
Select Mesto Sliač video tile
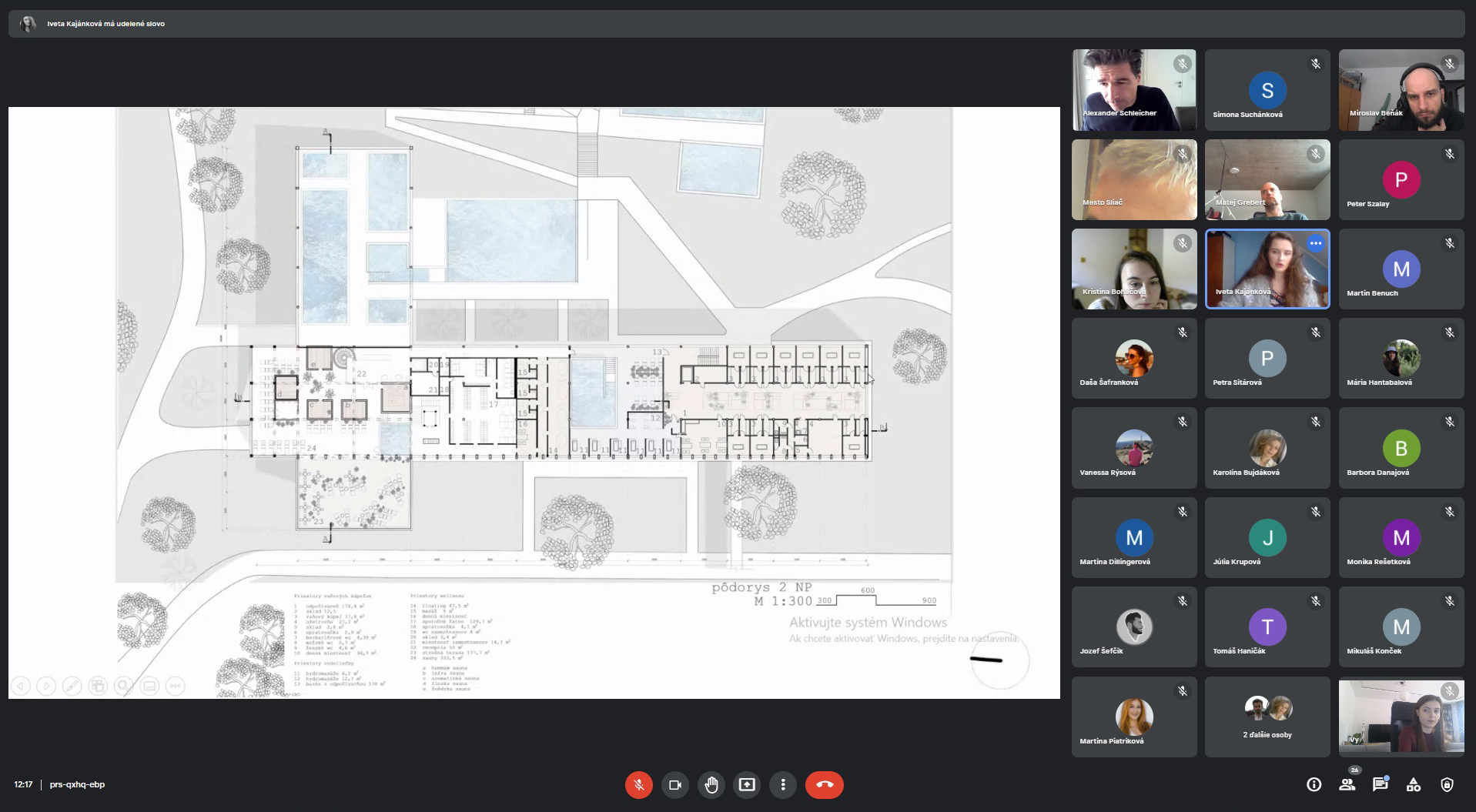tap(1134, 179)
